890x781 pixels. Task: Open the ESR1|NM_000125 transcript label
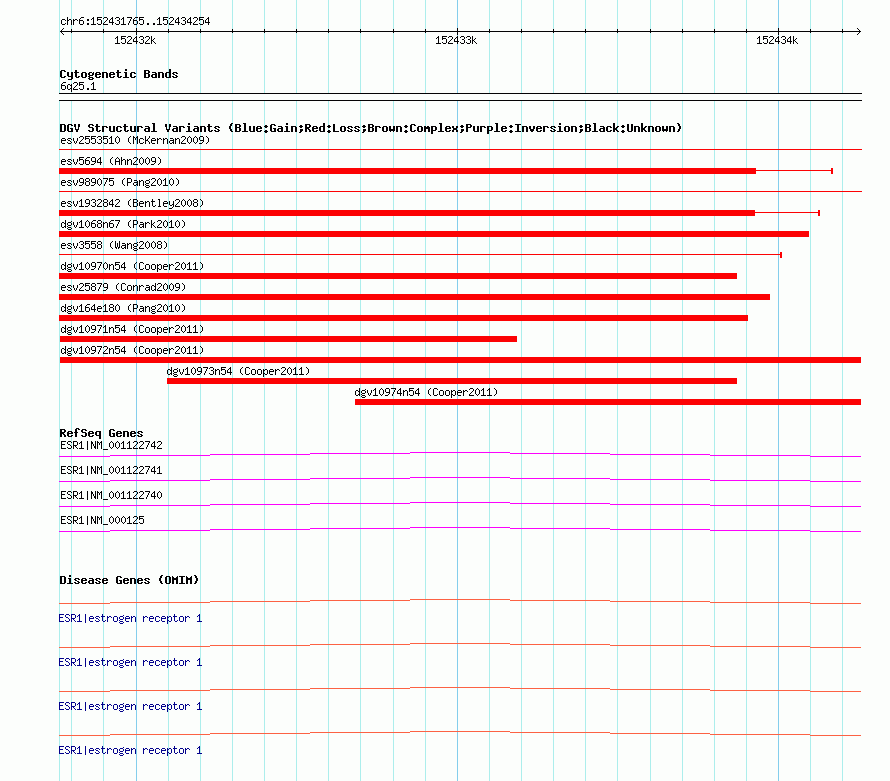102,520
